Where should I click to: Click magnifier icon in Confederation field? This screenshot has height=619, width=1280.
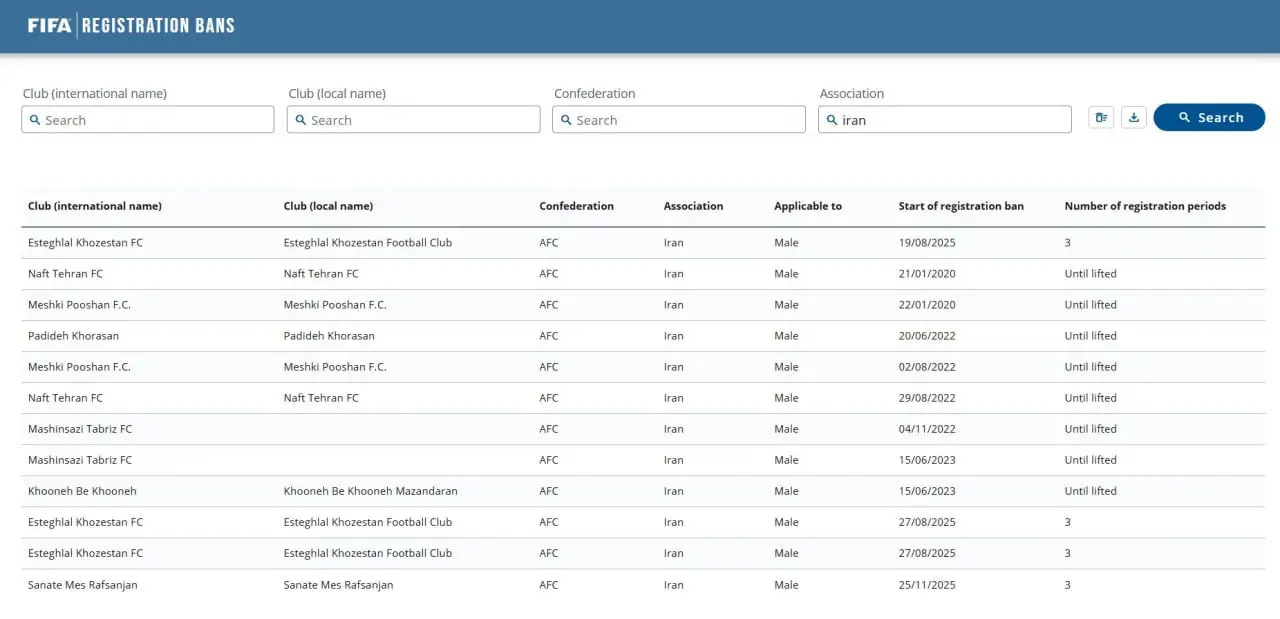pos(566,120)
